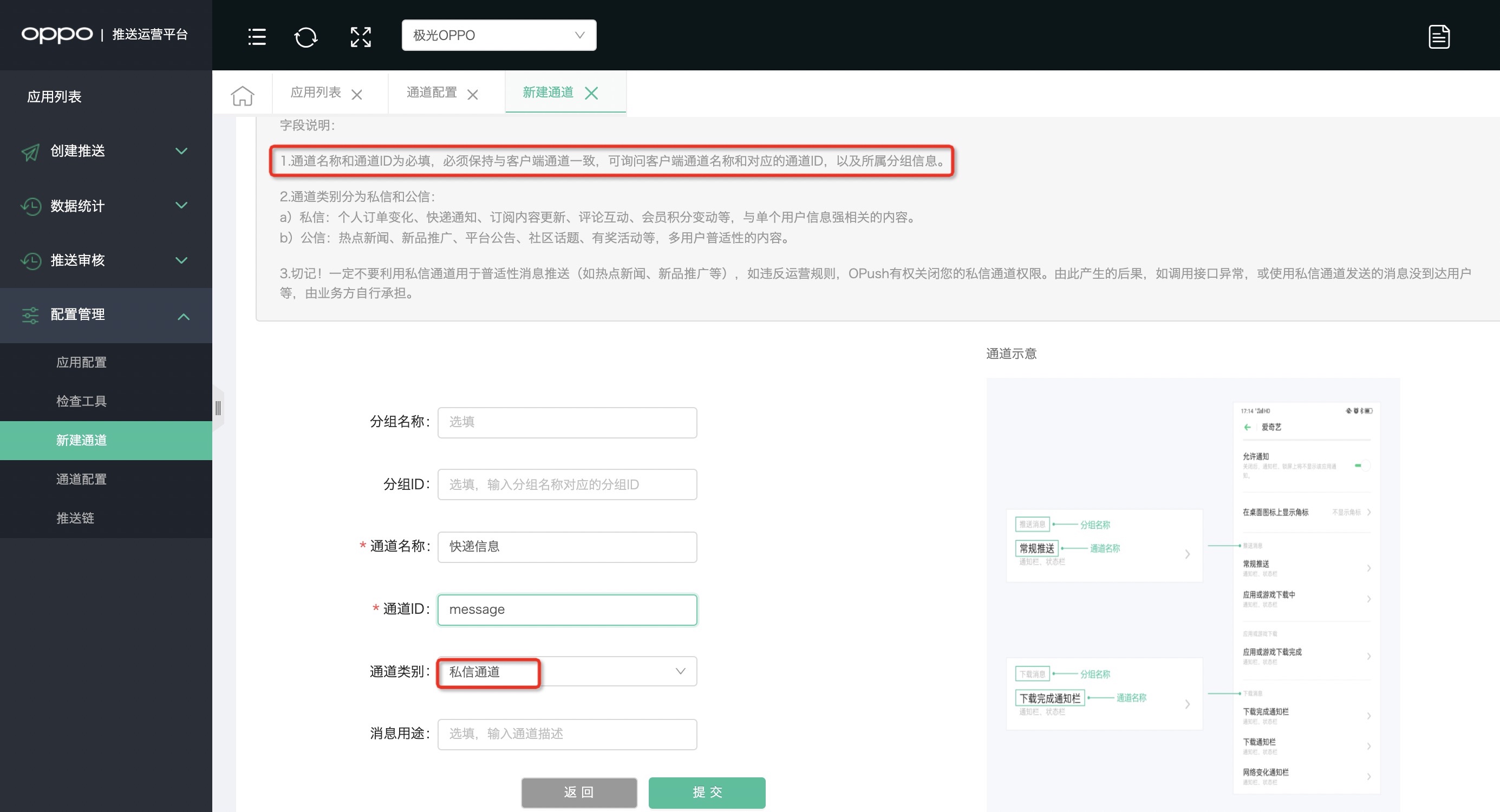Click the sidebar collapse handle
Viewport: 1500px width, 812px height.
click(218, 408)
